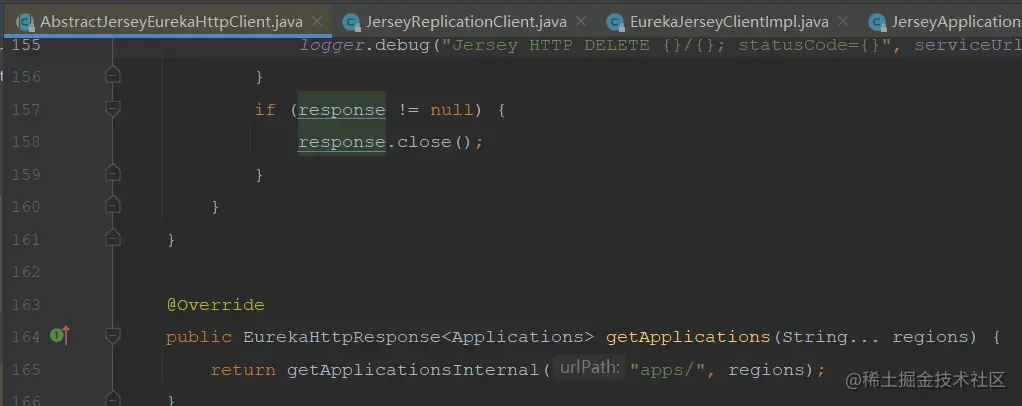Viewport: 1022px width, 406px height.
Task: Click the @Override annotation
Action: [x=216, y=305]
